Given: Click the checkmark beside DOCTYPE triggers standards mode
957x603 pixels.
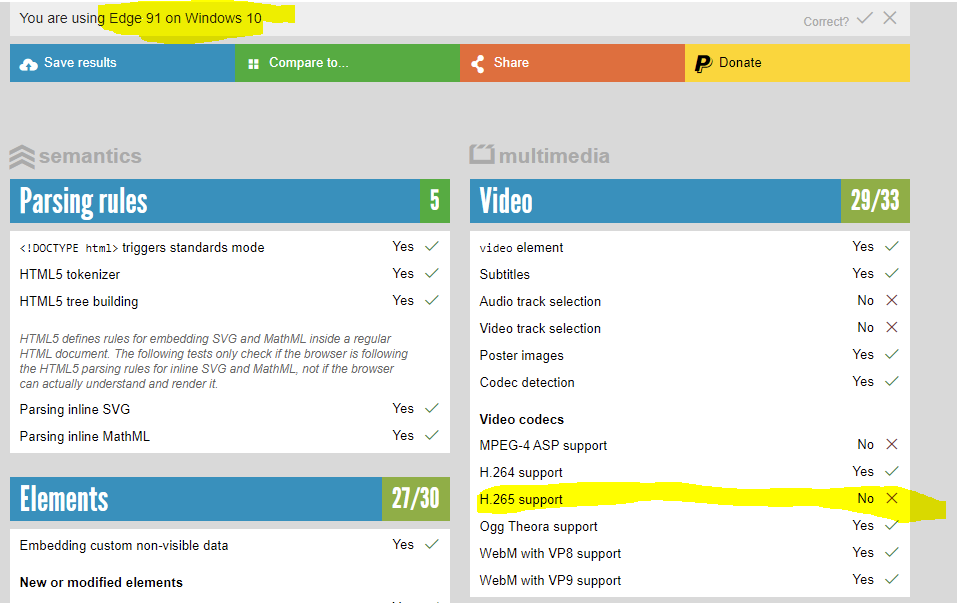Looking at the screenshot, I should click(x=432, y=247).
